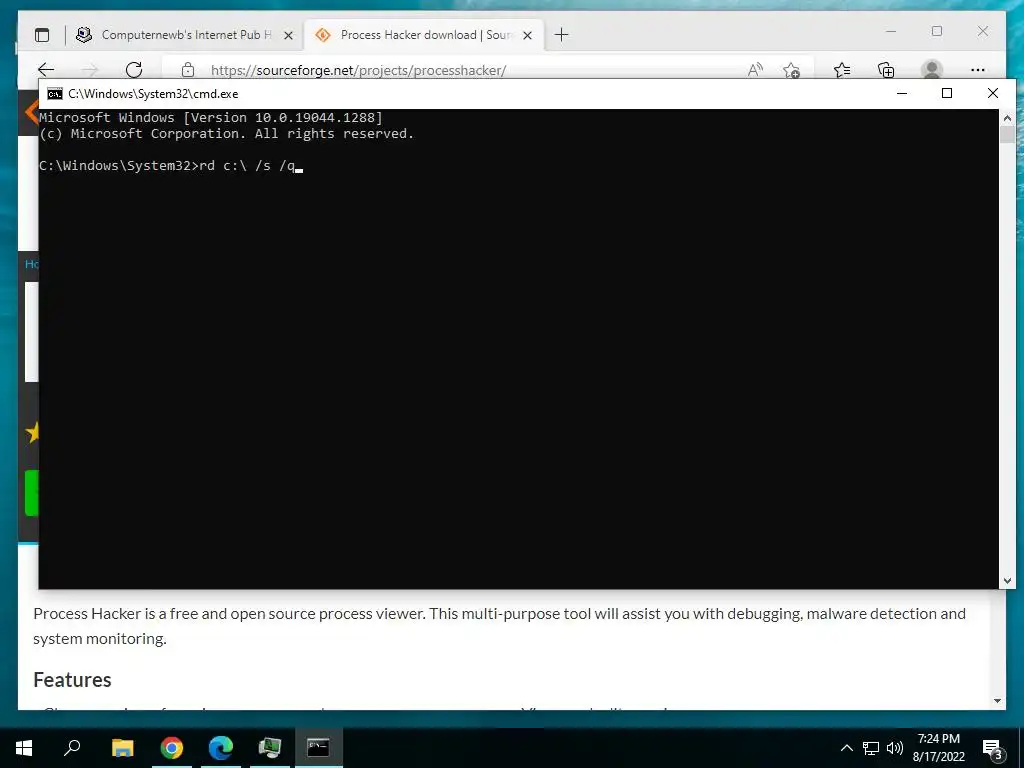Open the Edge tab actions menu icon
This screenshot has width=1024, height=768.
42,35
